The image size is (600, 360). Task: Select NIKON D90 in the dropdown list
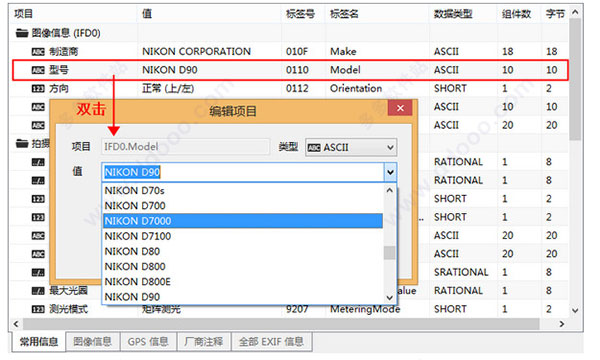(243, 297)
